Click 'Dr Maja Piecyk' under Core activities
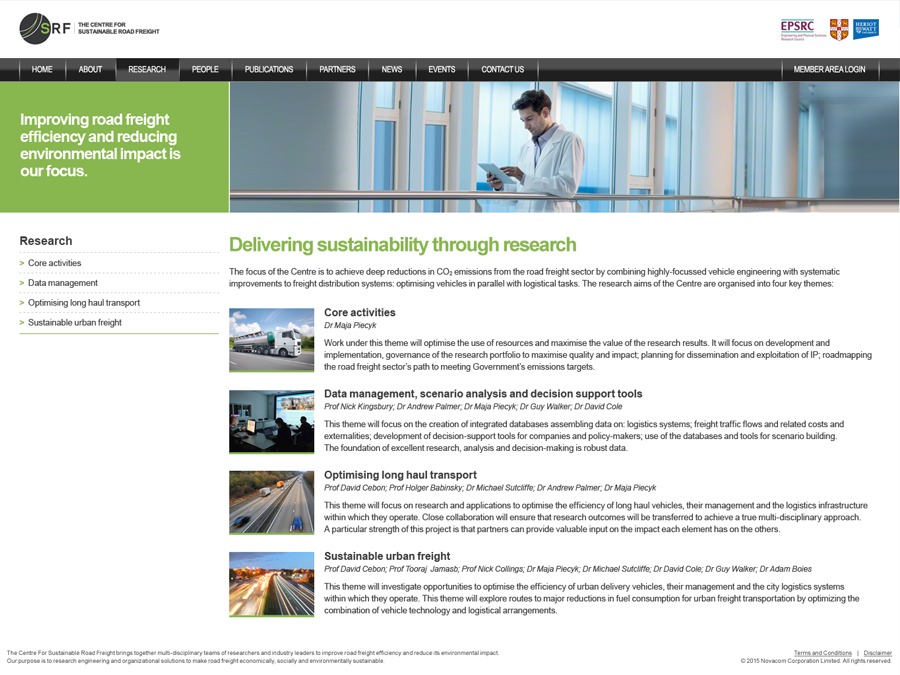Screen dimensions: 900x675 point(350,325)
